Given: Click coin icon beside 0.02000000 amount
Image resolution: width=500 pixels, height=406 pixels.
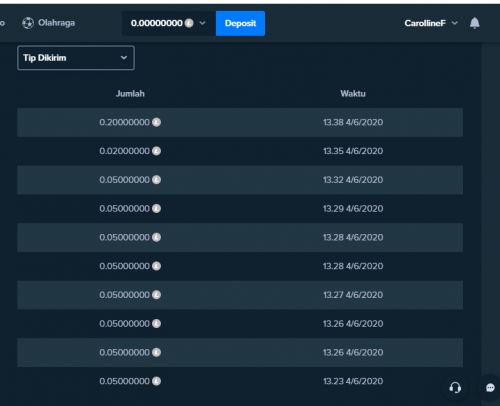Looking at the screenshot, I should [156, 151].
